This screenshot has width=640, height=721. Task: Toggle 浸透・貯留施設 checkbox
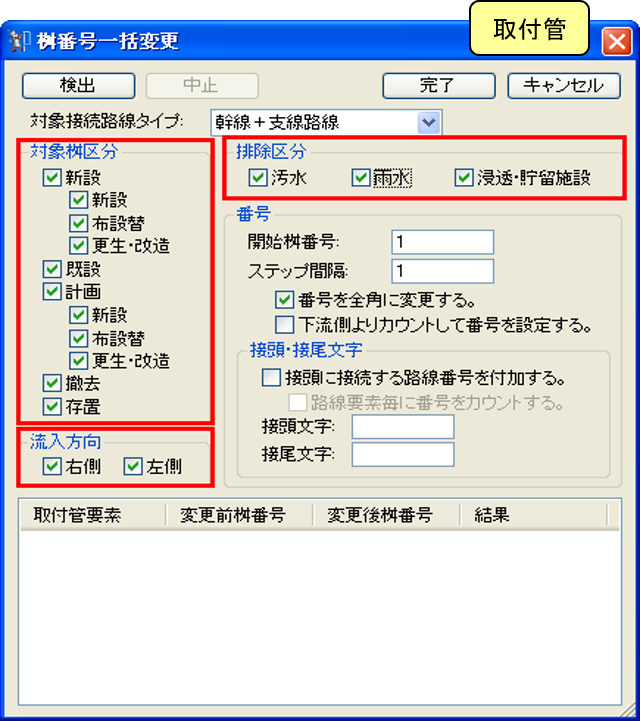pyautogui.click(x=464, y=177)
